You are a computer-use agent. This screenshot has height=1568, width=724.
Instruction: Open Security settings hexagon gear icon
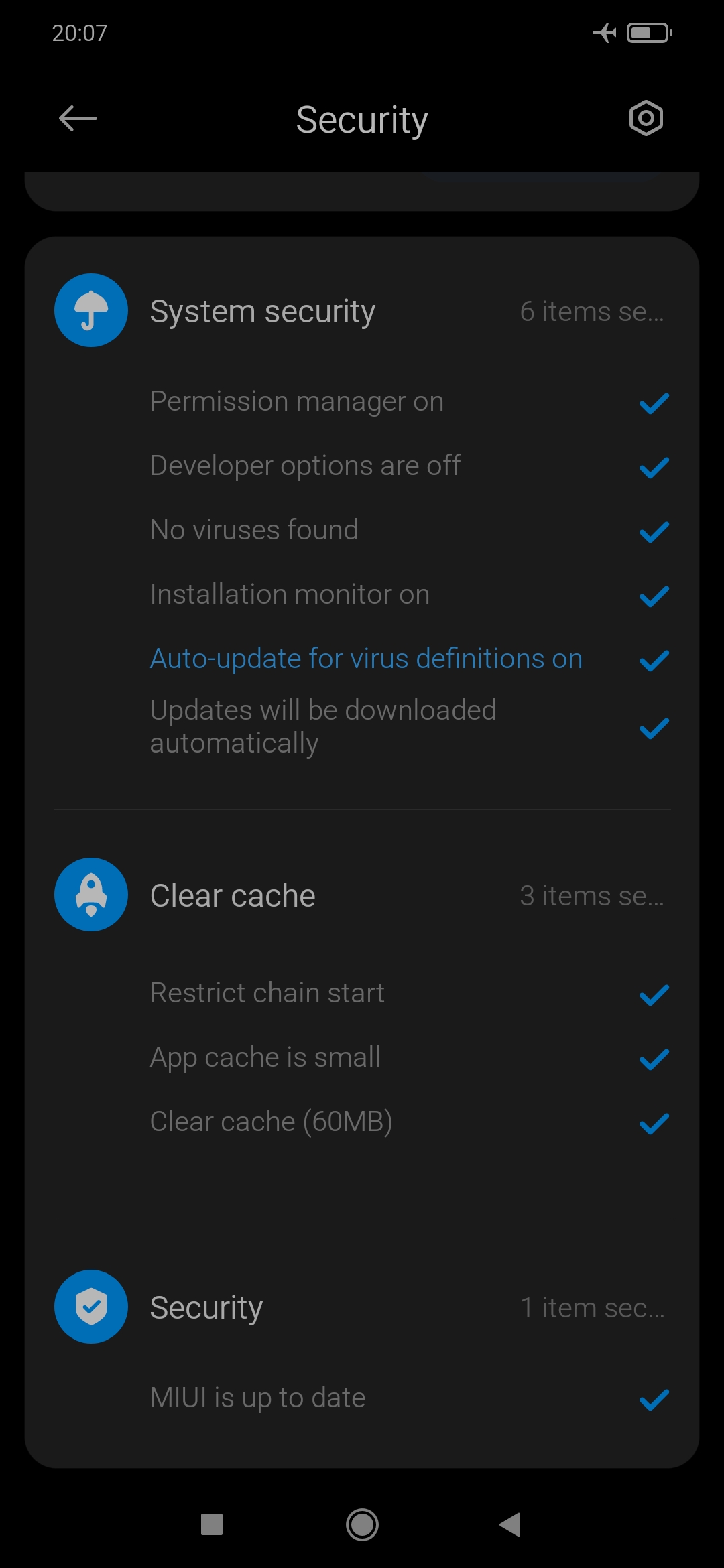646,119
